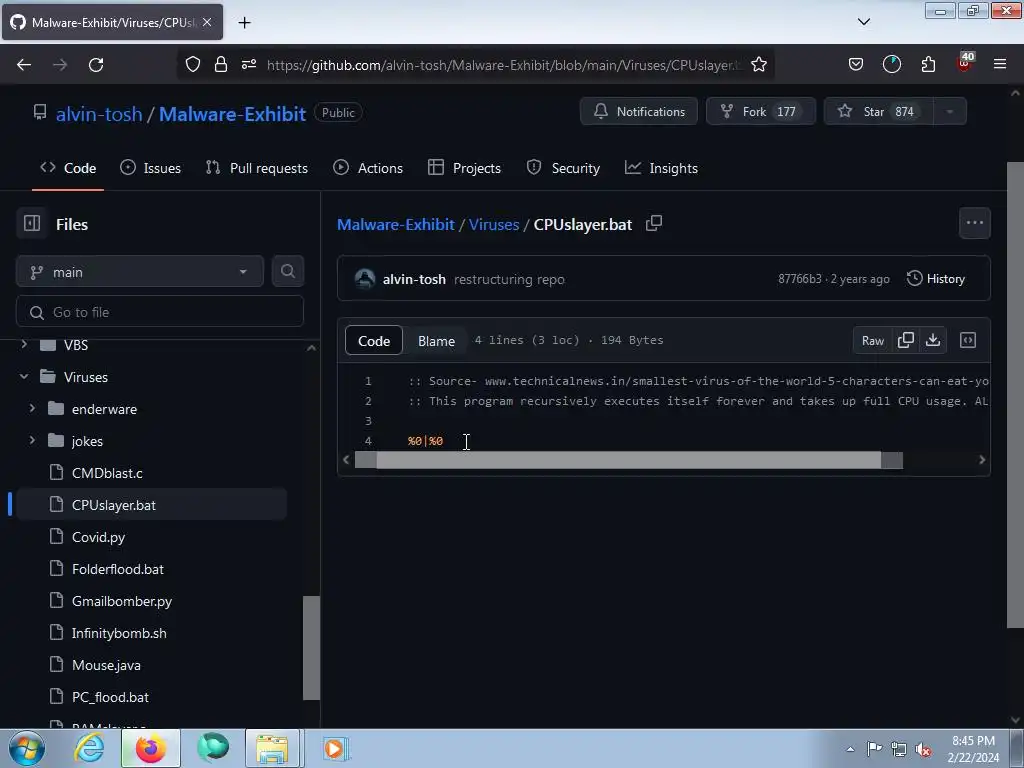Download the raw file icon
This screenshot has width=1024, height=768.
tap(933, 340)
